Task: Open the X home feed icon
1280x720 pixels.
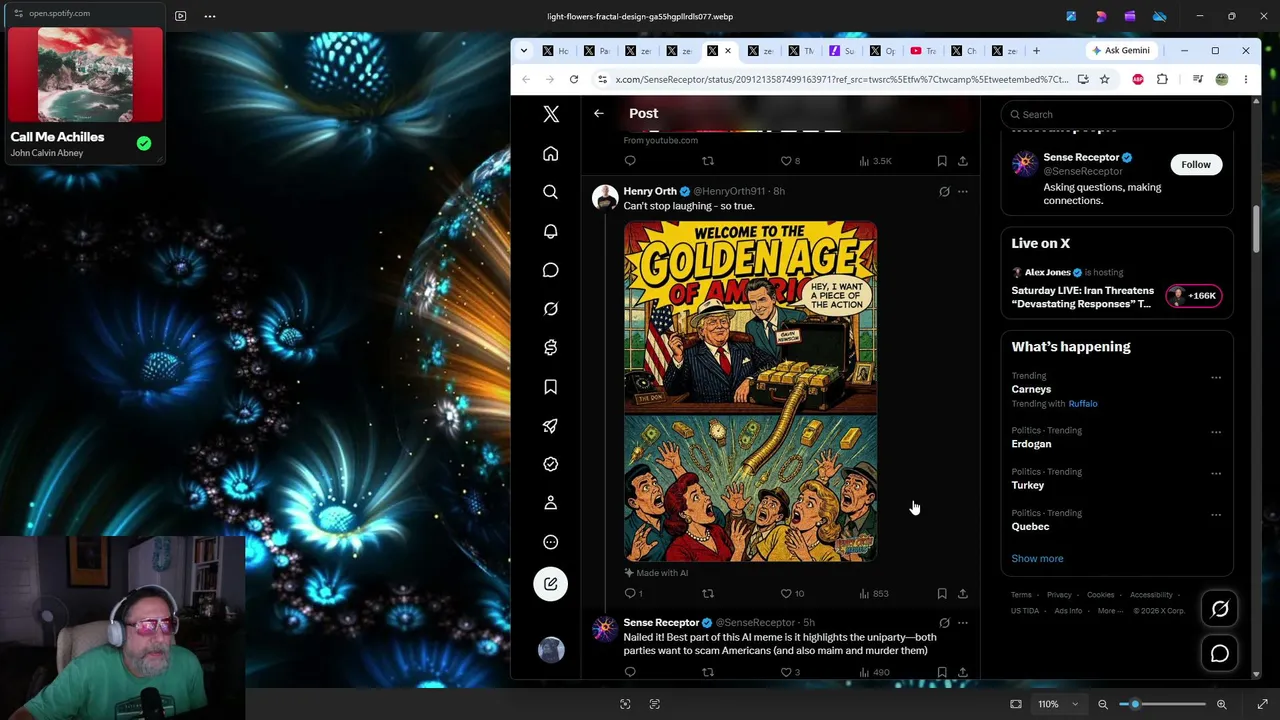Action: [x=551, y=154]
